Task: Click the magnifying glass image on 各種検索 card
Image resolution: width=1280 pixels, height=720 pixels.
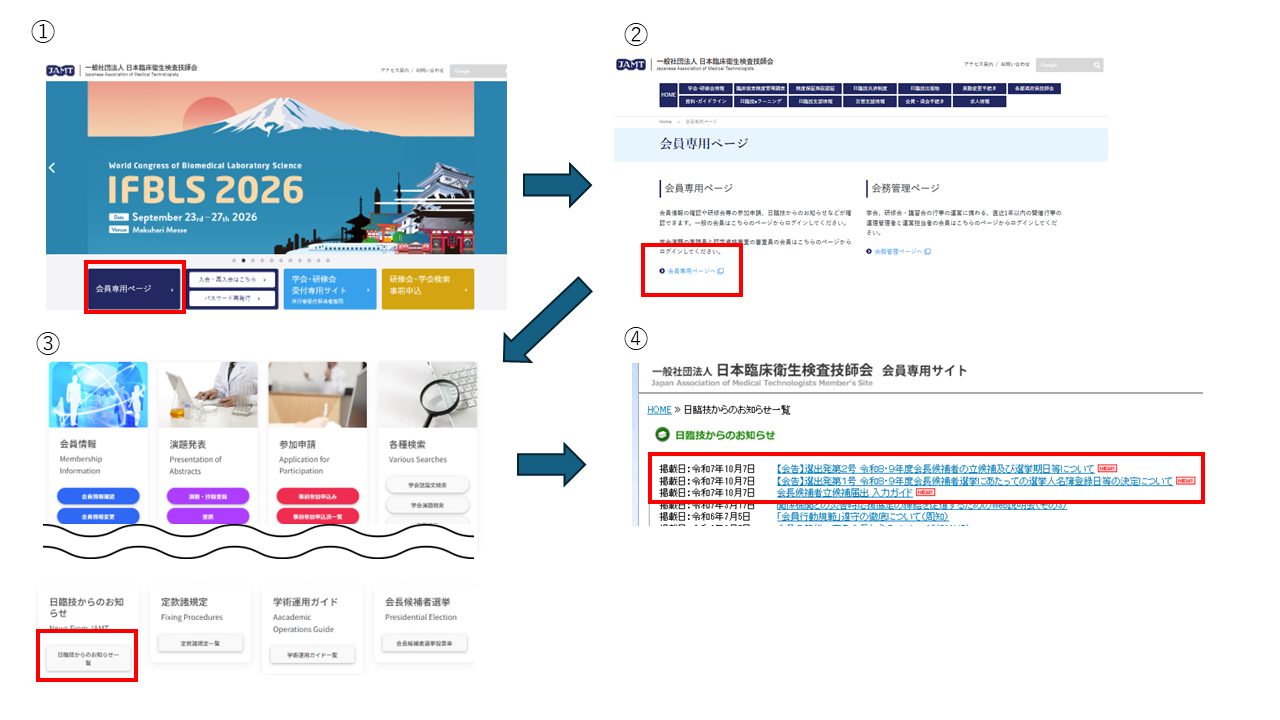Action: [x=428, y=395]
